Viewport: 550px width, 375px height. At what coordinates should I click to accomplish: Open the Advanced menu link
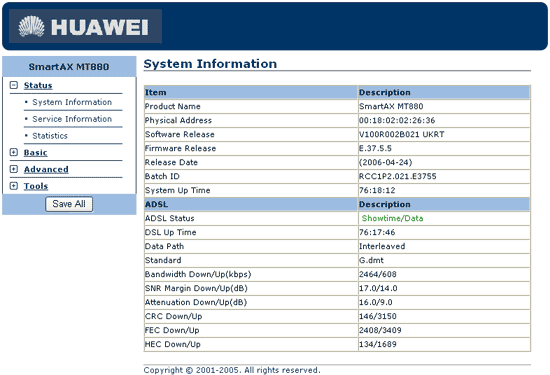[x=46, y=169]
